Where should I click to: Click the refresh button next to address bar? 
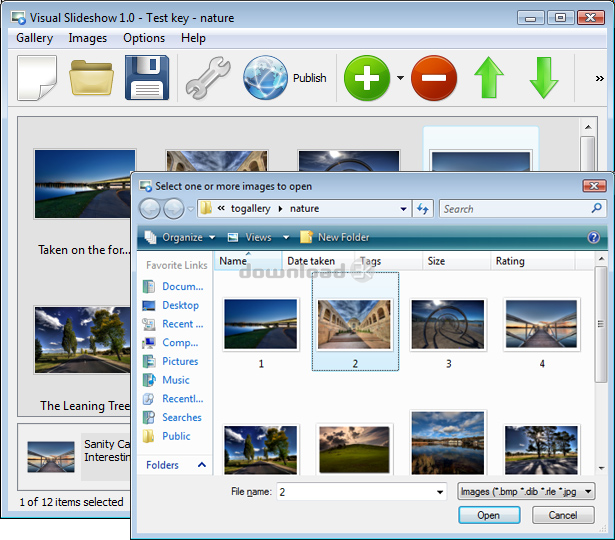point(422,209)
